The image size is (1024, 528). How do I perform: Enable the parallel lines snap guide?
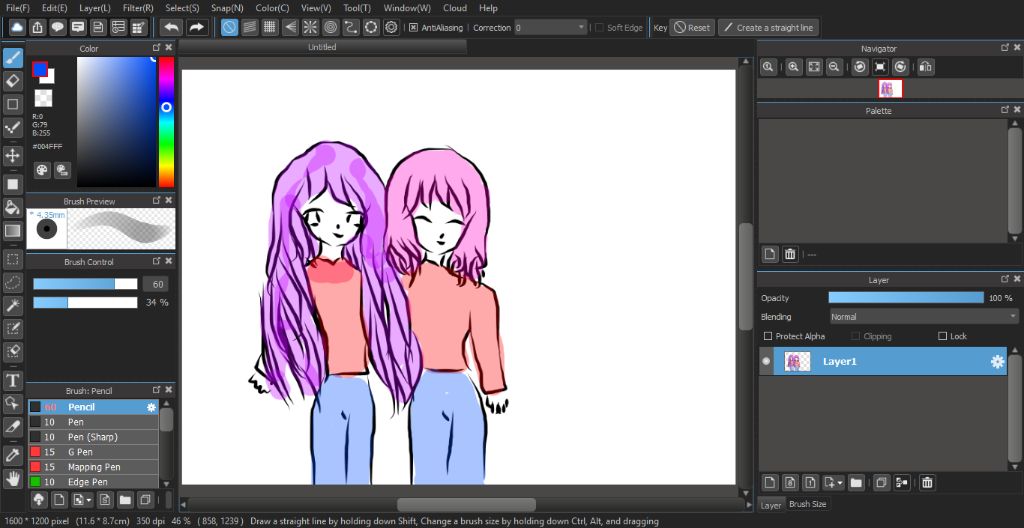coord(249,27)
